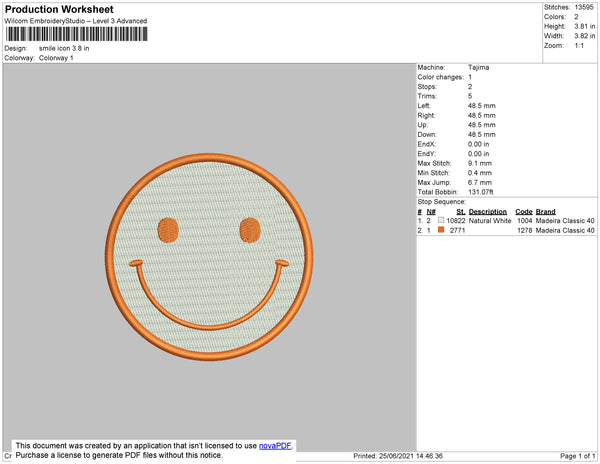Click the Natural White color swatch

[441, 220]
